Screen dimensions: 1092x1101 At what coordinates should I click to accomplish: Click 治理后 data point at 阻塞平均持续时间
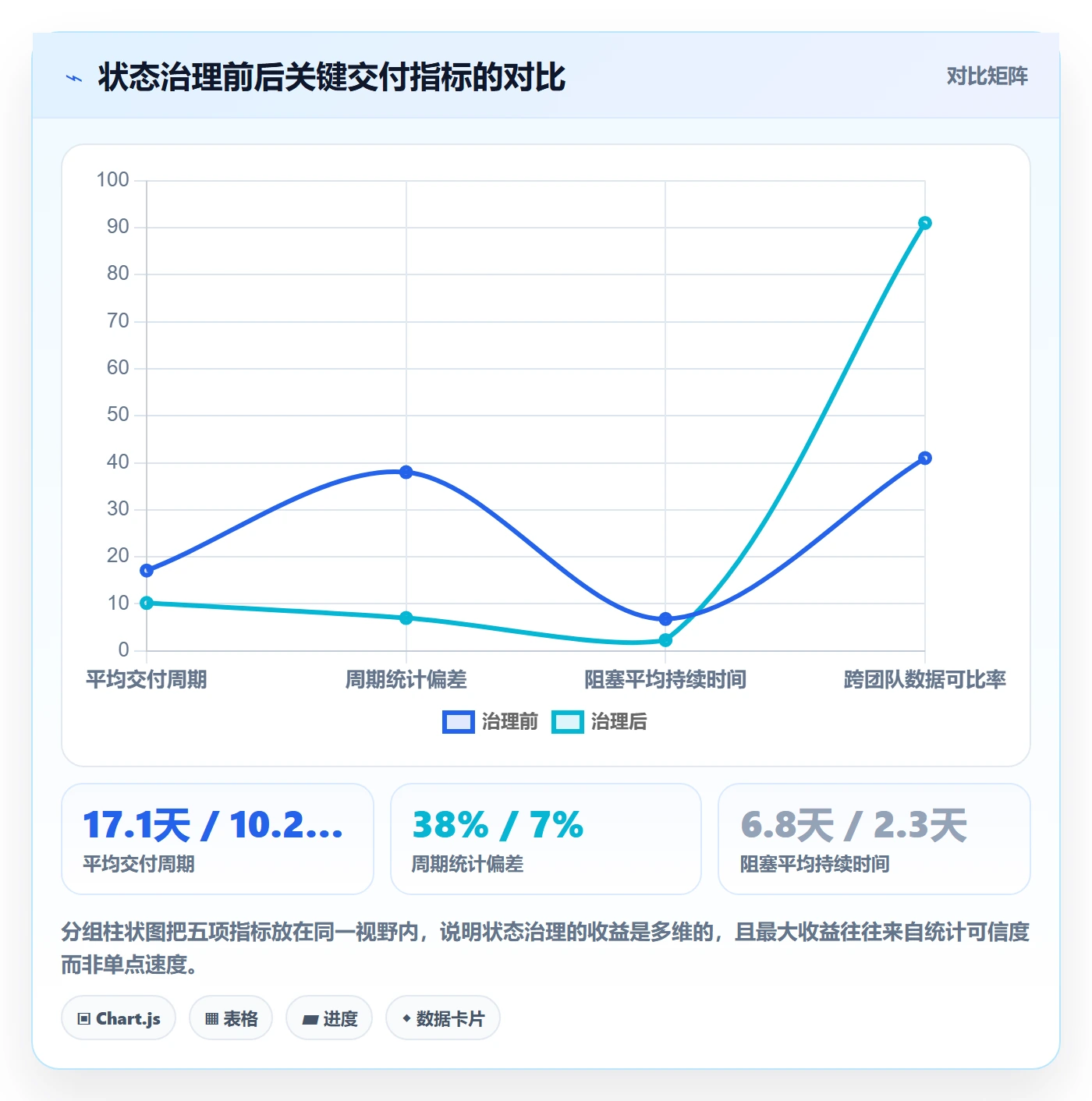pyautogui.click(x=665, y=640)
